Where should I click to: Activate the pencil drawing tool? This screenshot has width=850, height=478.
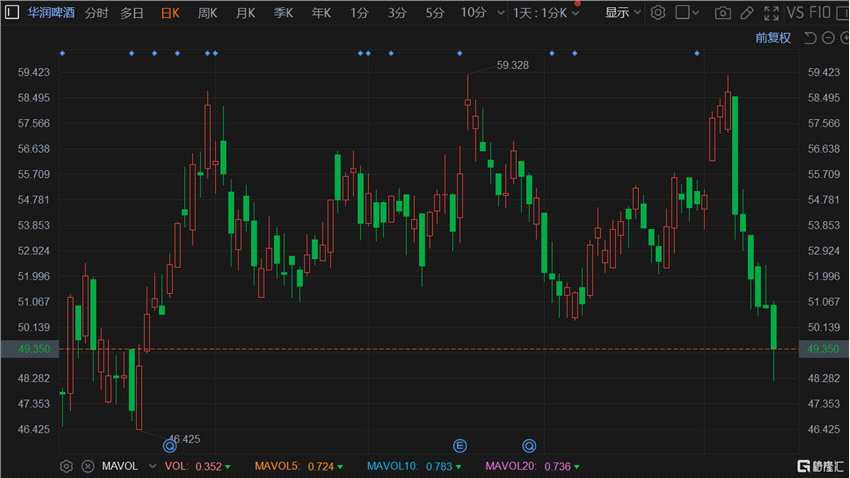pos(746,13)
